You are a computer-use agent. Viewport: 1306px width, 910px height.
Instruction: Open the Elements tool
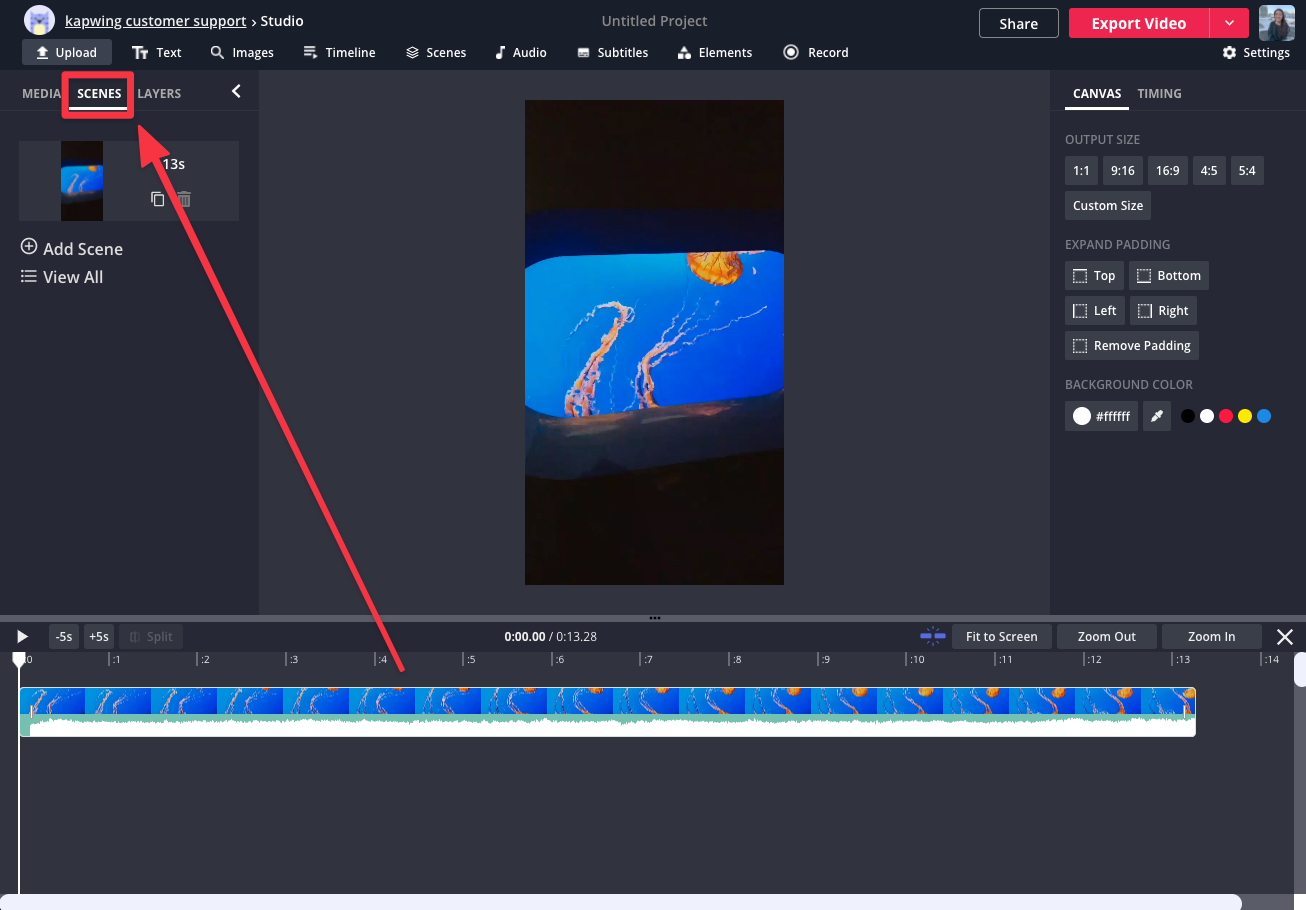(x=714, y=52)
